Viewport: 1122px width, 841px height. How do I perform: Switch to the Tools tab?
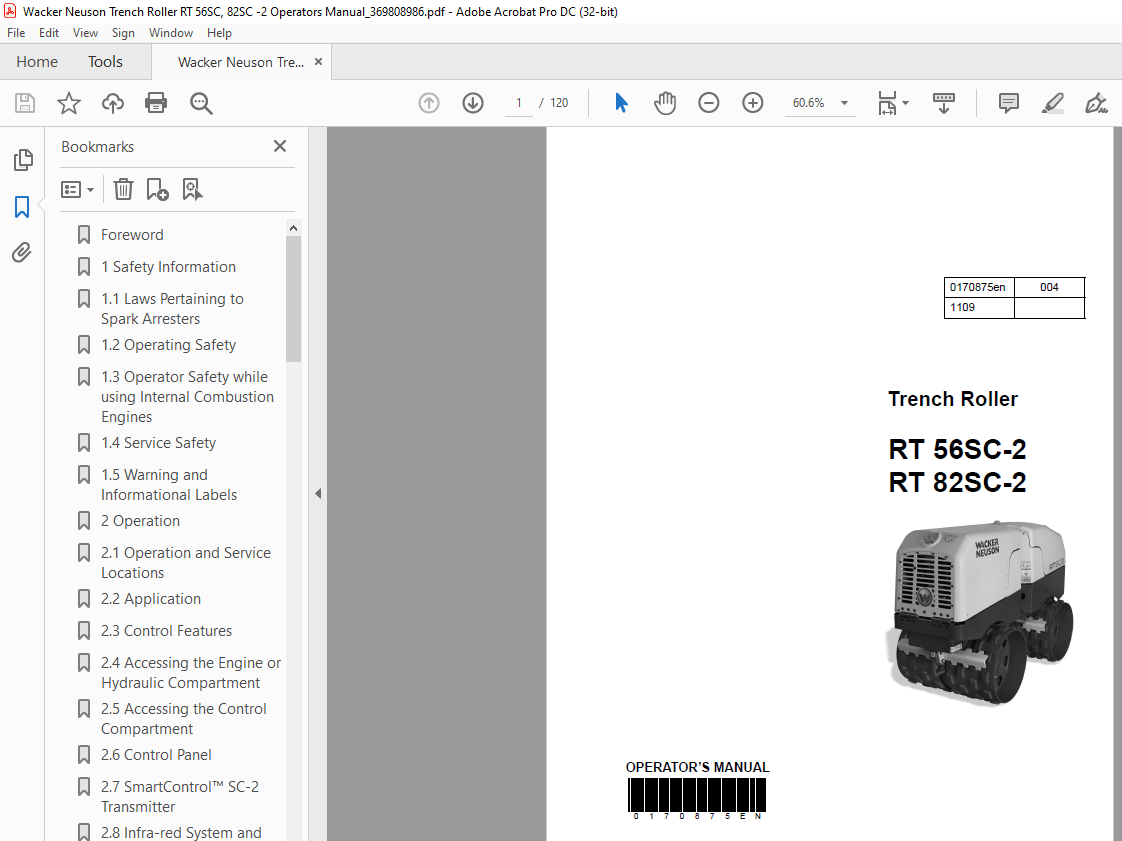[x=105, y=62]
